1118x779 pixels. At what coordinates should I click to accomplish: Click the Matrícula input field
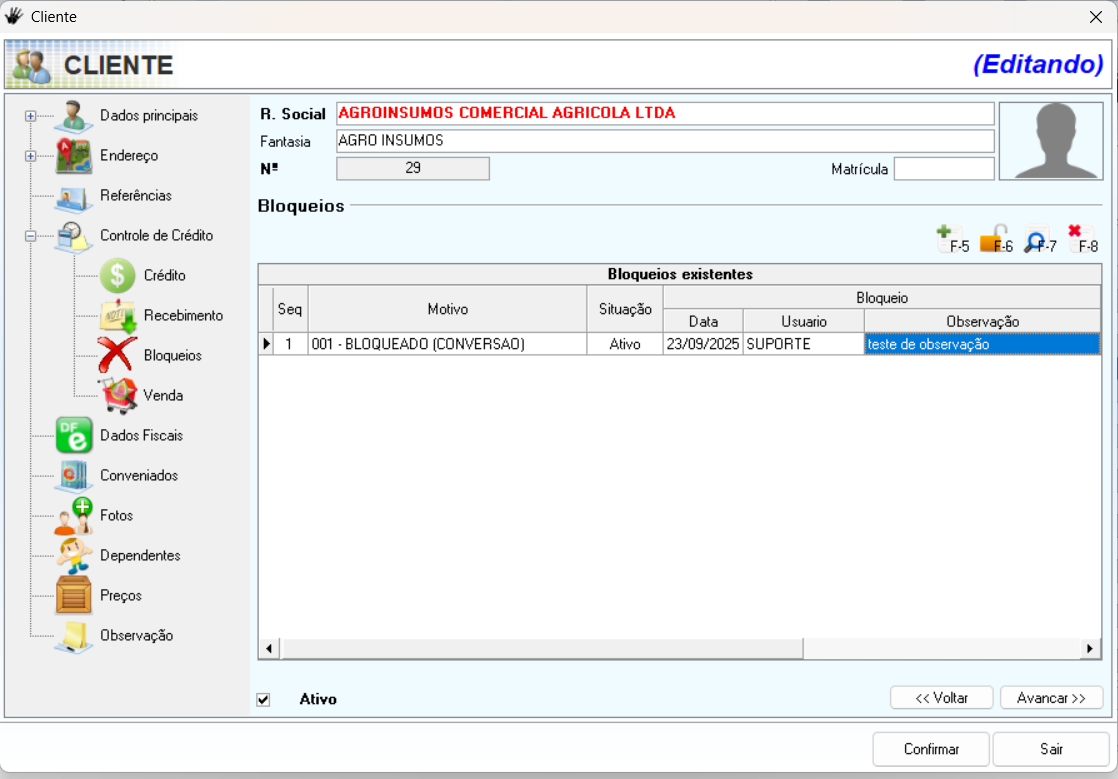point(943,169)
